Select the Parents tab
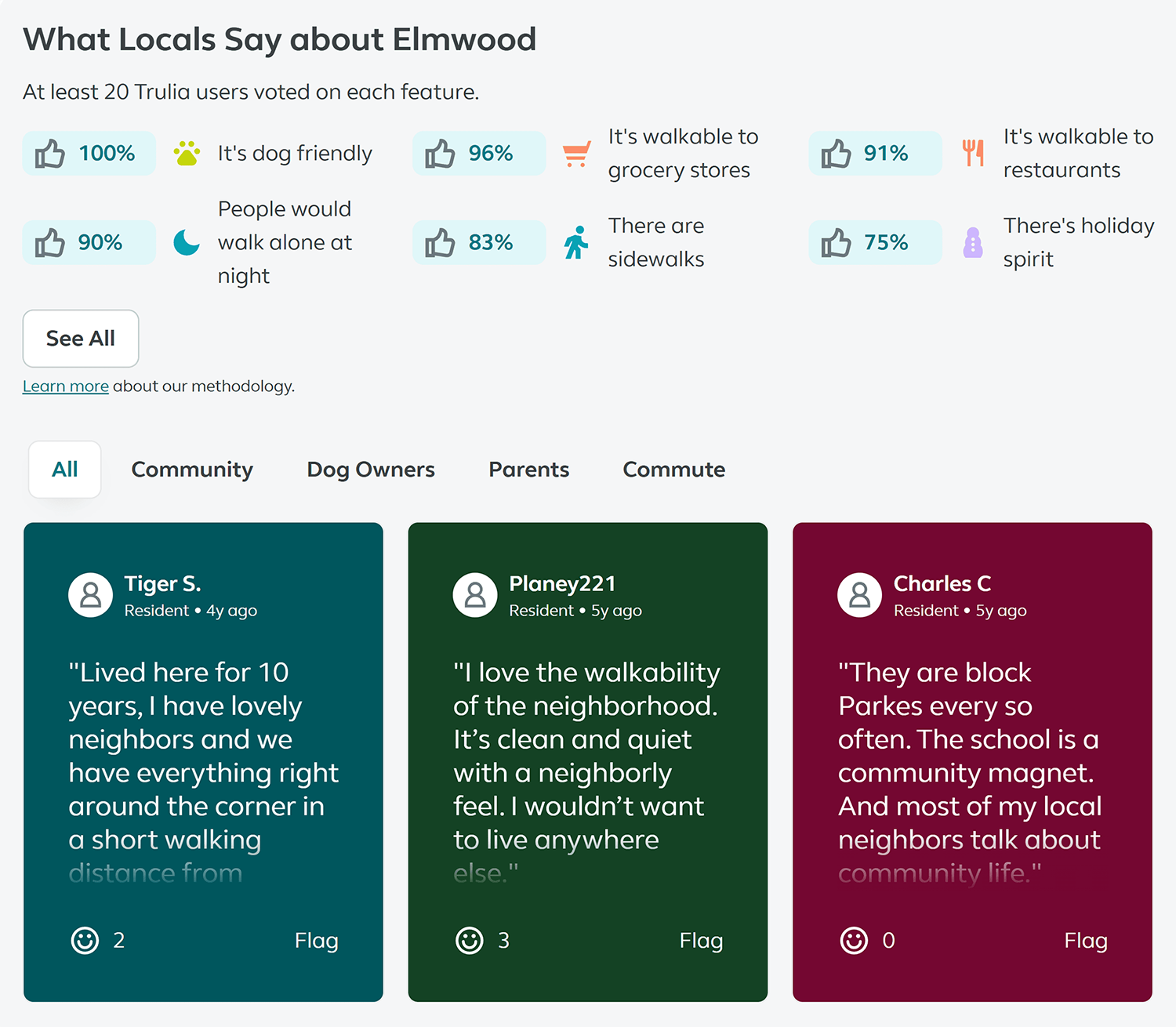Screen dimensions: 1176x1027 (529, 470)
